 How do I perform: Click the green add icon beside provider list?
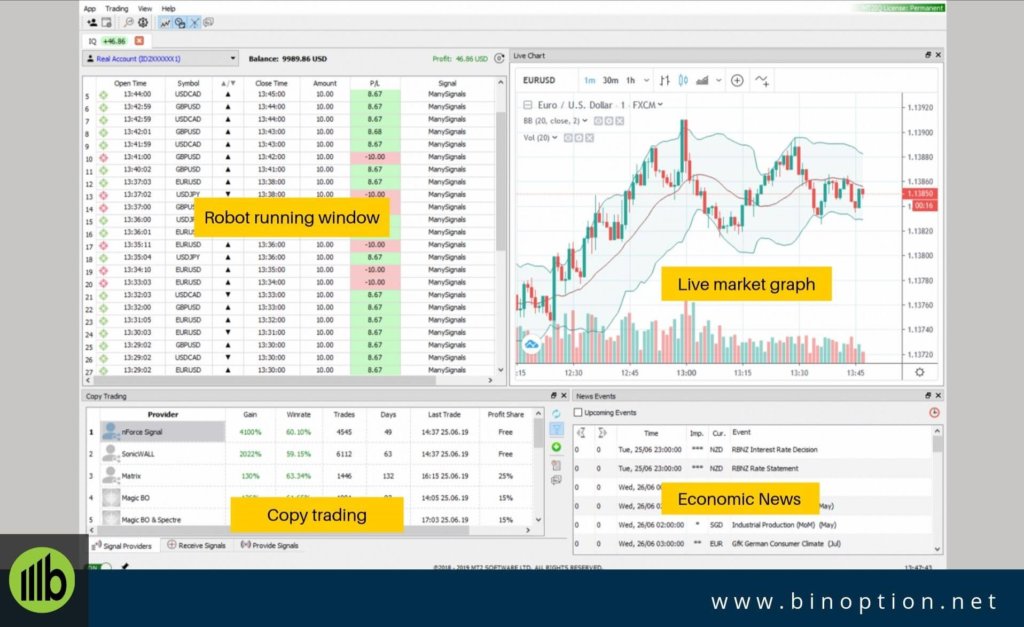pos(556,447)
